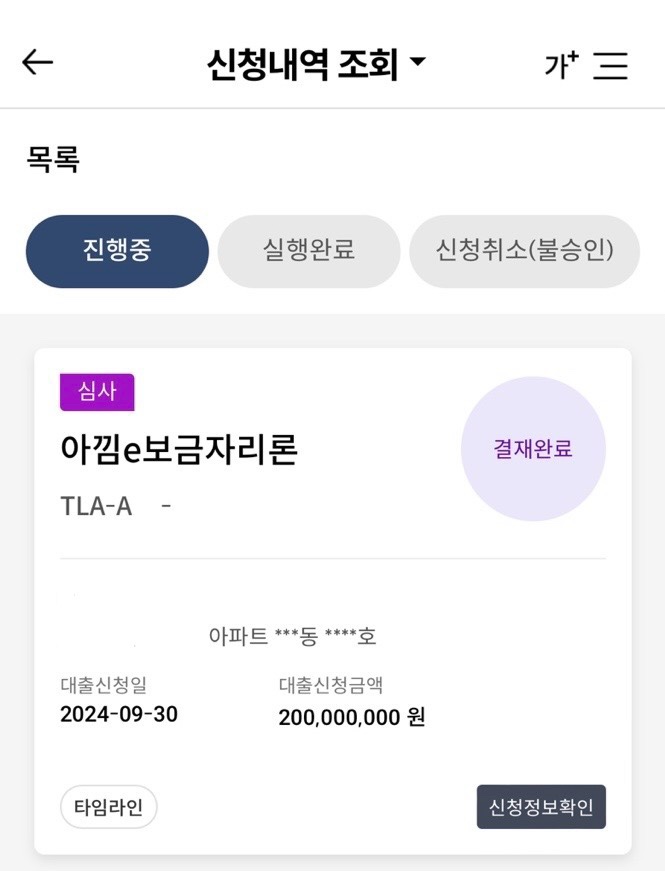Screen dimensions: 665x871
Task: Select the 진행중 tab
Action: click(x=117, y=251)
